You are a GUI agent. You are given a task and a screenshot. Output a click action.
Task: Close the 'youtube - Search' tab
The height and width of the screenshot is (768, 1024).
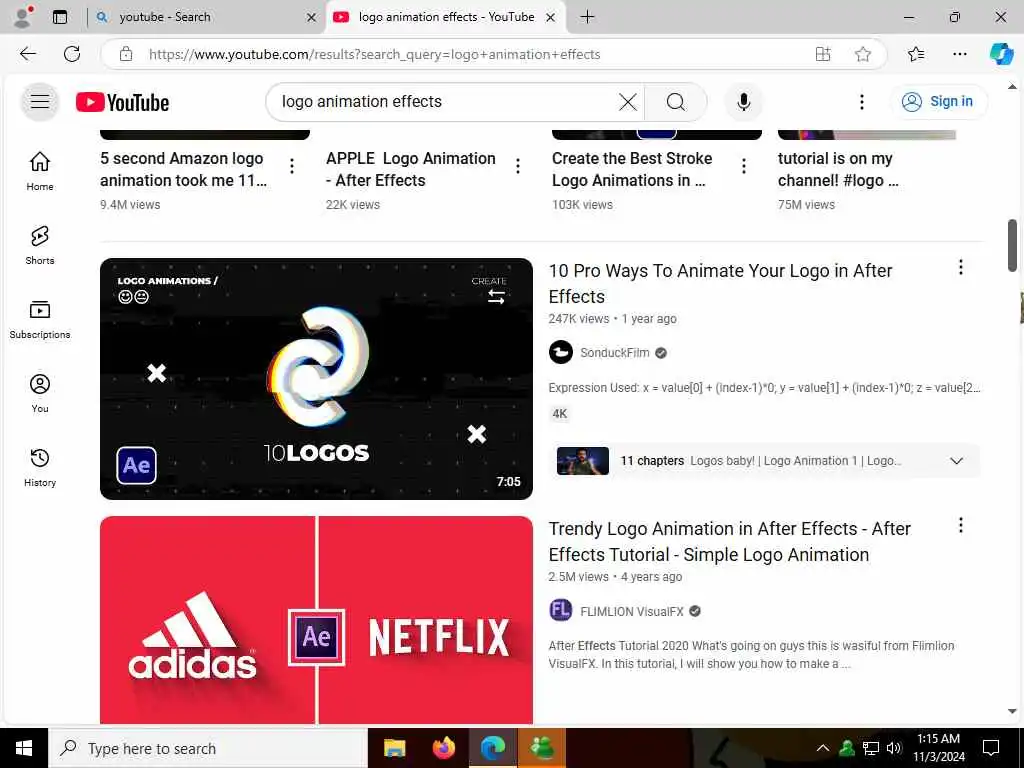[312, 18]
